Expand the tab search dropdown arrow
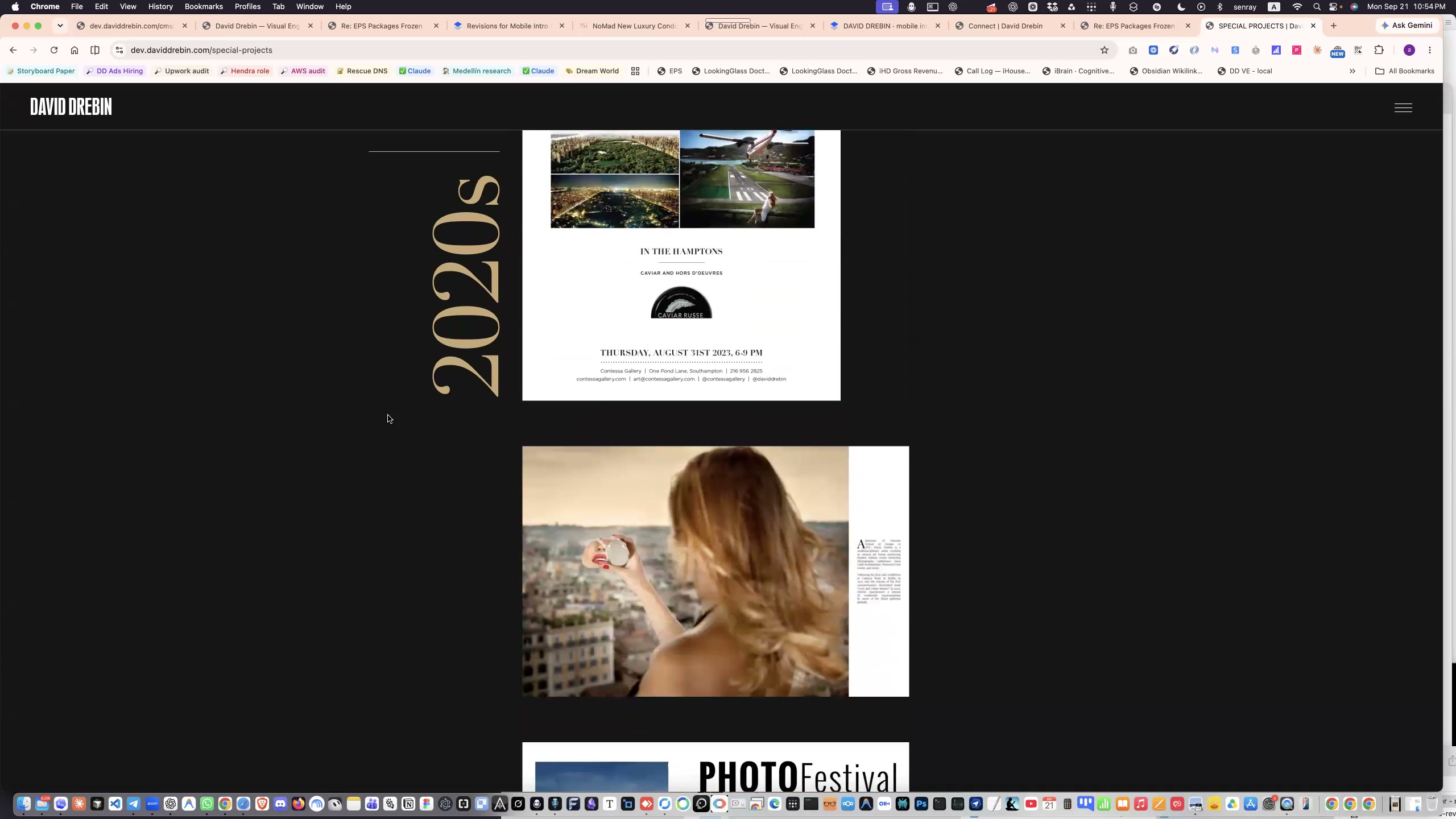The width and height of the screenshot is (1456, 819). pos(60,26)
